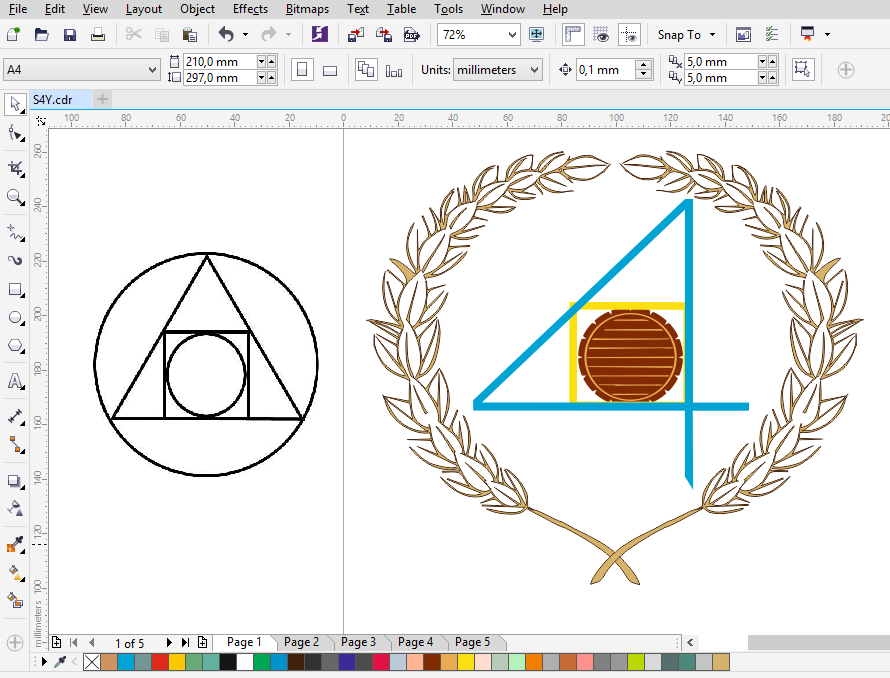Open the File menu
Image resolution: width=890 pixels, height=678 pixels.
18,9
